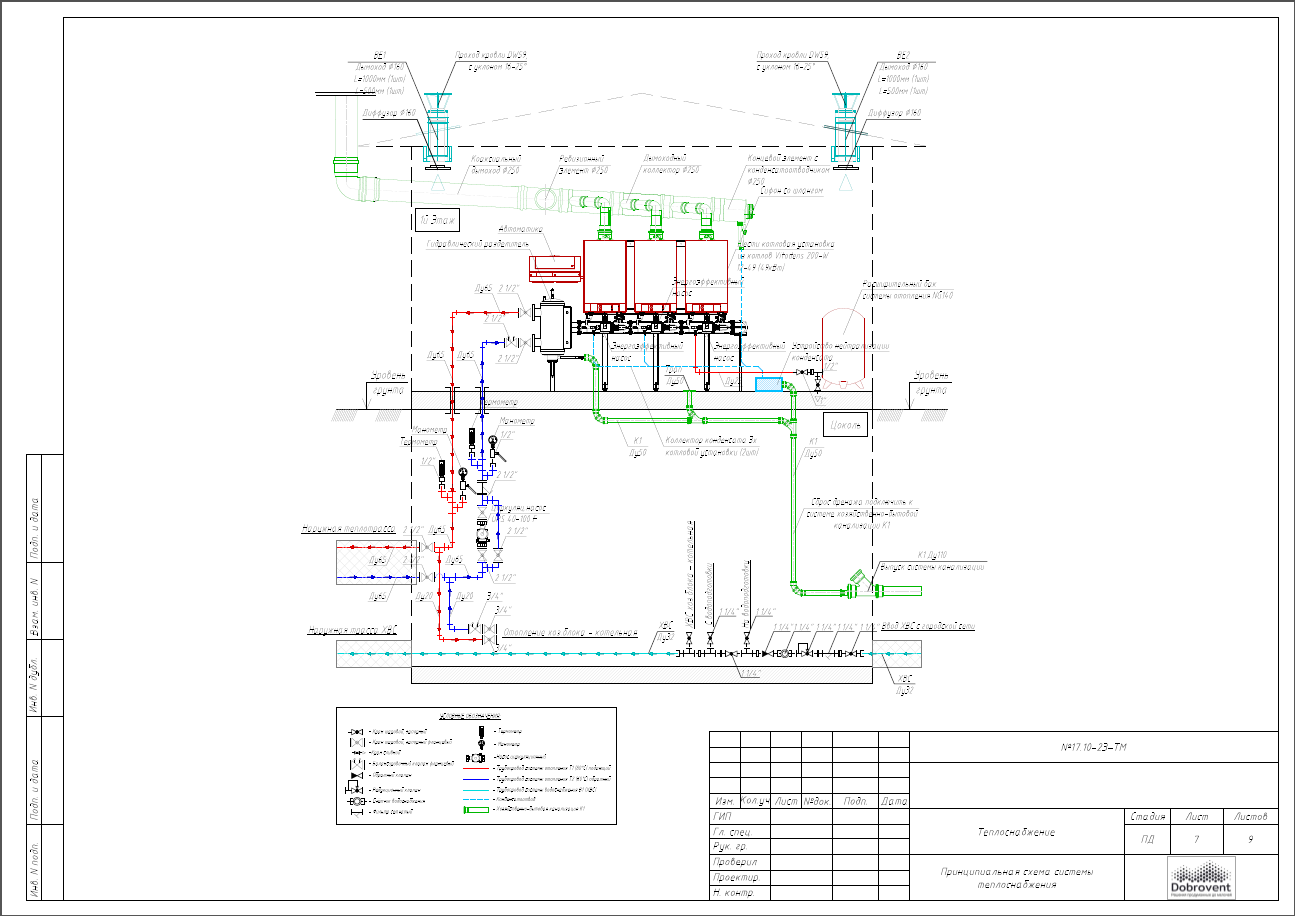Select the ХВС Ду32 label at right pipe end

coord(904,685)
